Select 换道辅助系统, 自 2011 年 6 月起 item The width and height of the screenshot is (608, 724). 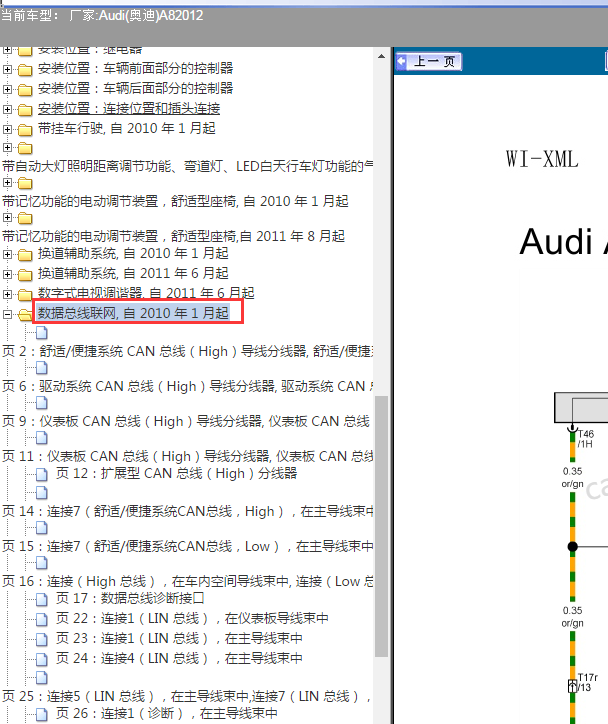point(133,273)
